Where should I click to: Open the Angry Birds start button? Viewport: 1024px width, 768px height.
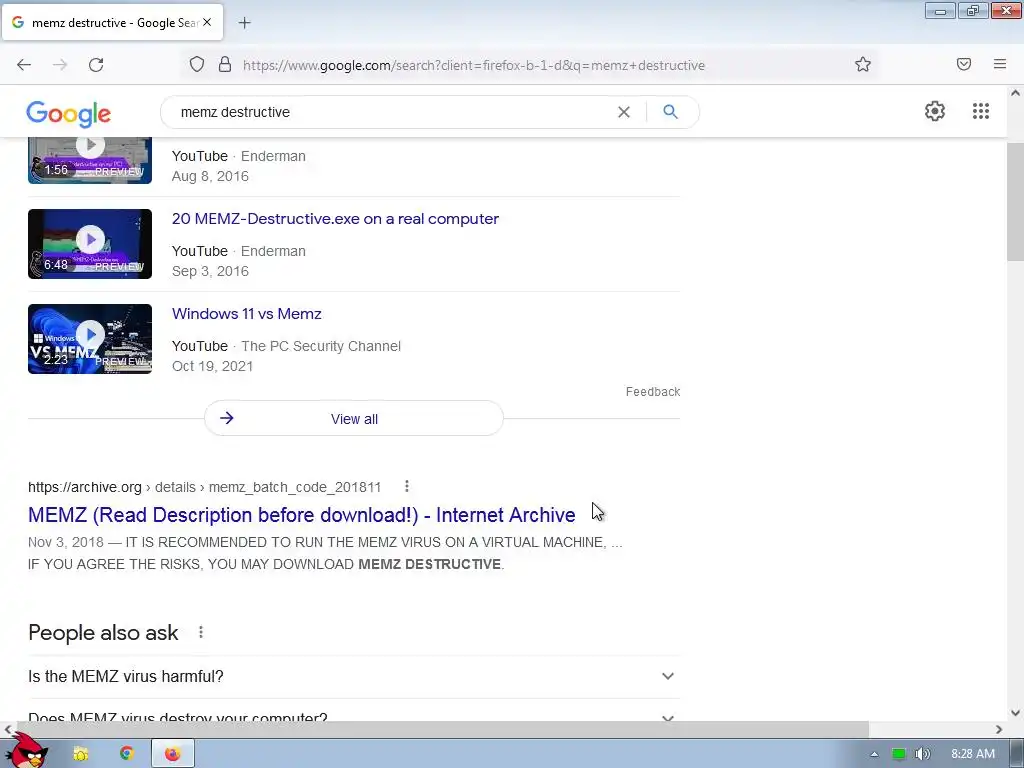(26, 751)
